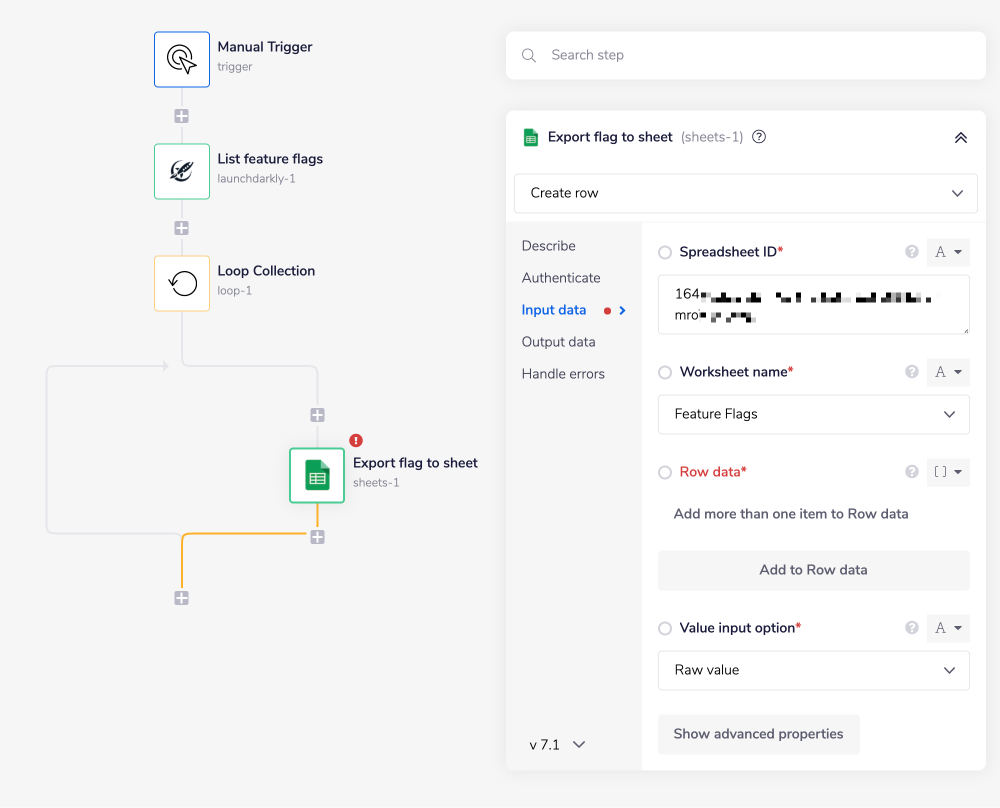Toggle the Value input option radio circle

point(665,629)
